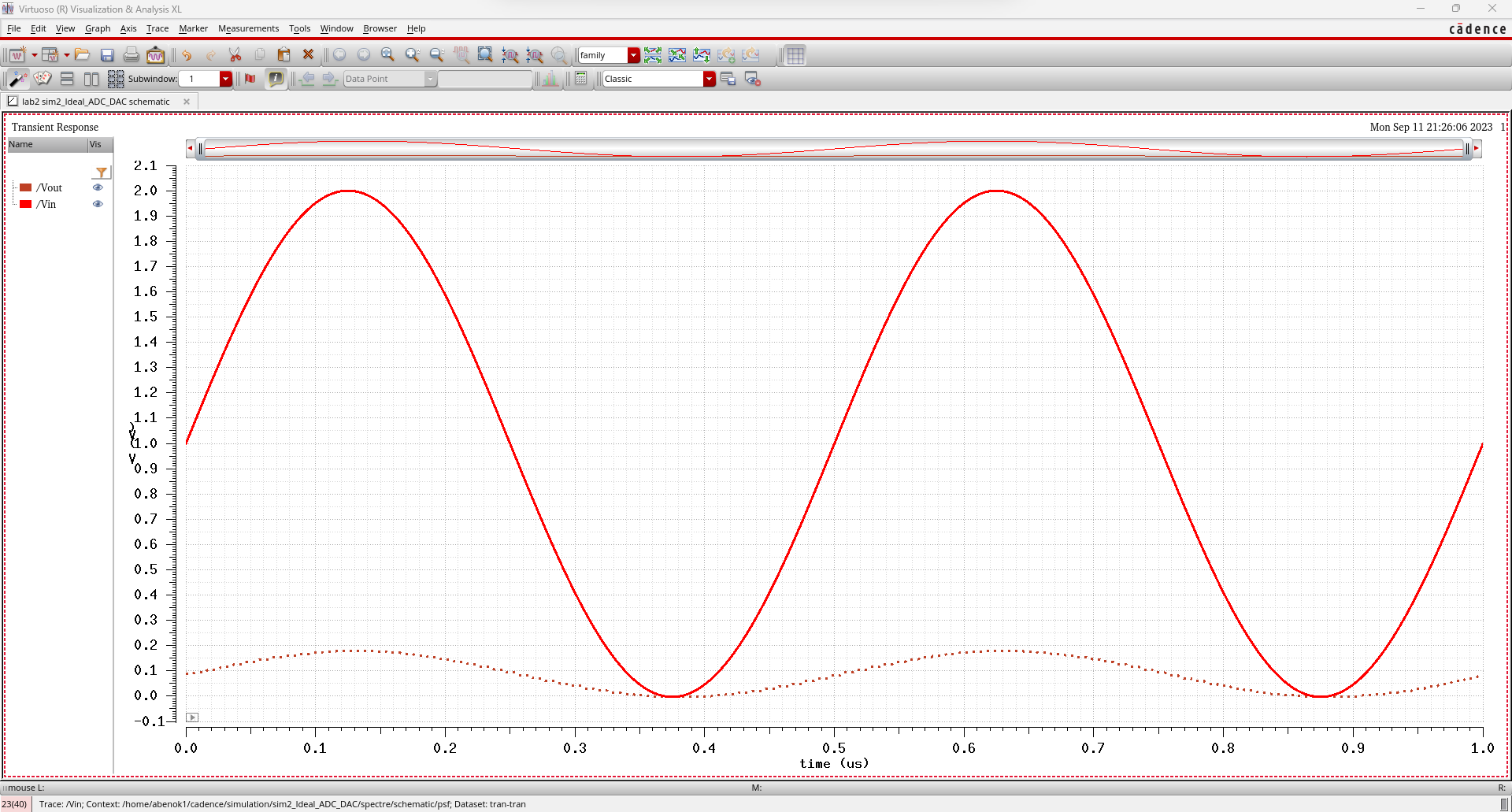Select the magic wand pointer tool
The width and height of the screenshot is (1512, 812).
tap(17, 79)
